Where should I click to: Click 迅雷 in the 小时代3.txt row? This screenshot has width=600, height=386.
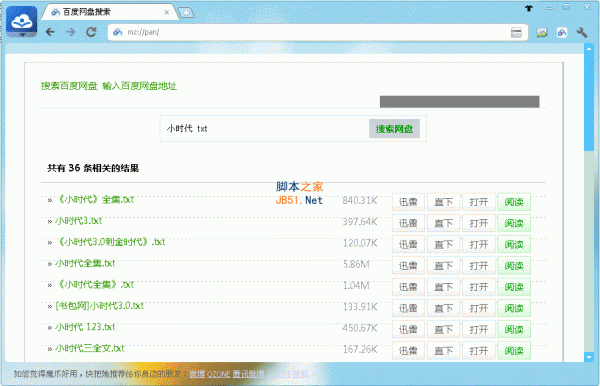[x=408, y=223]
